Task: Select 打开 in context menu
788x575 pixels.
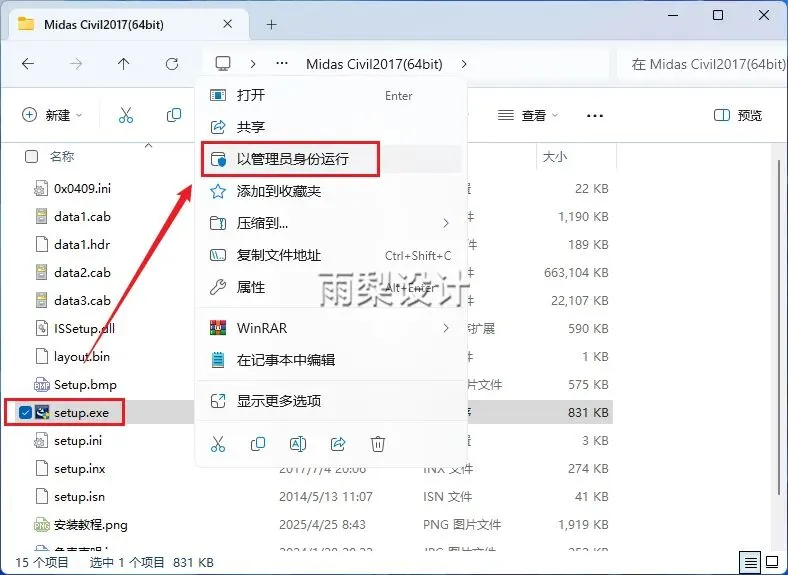Action: pos(331,95)
